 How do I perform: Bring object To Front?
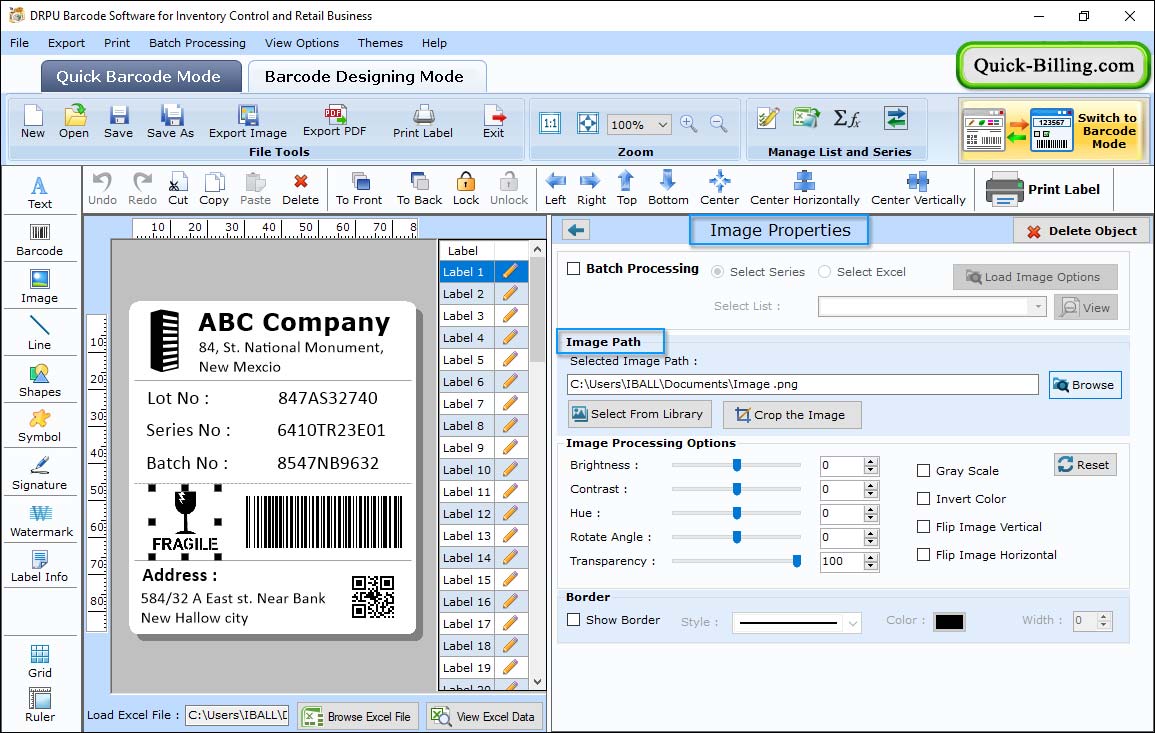tap(359, 189)
